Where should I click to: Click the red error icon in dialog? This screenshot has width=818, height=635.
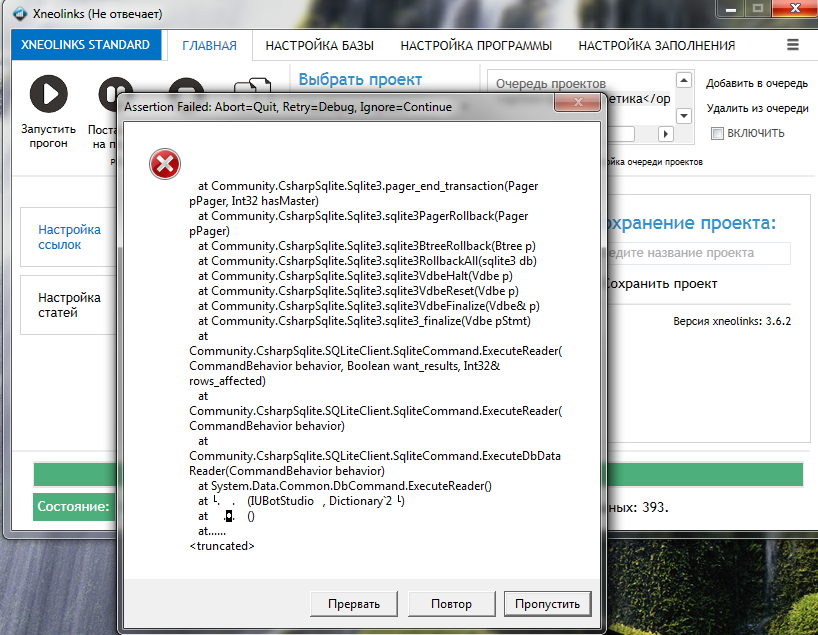tap(165, 164)
